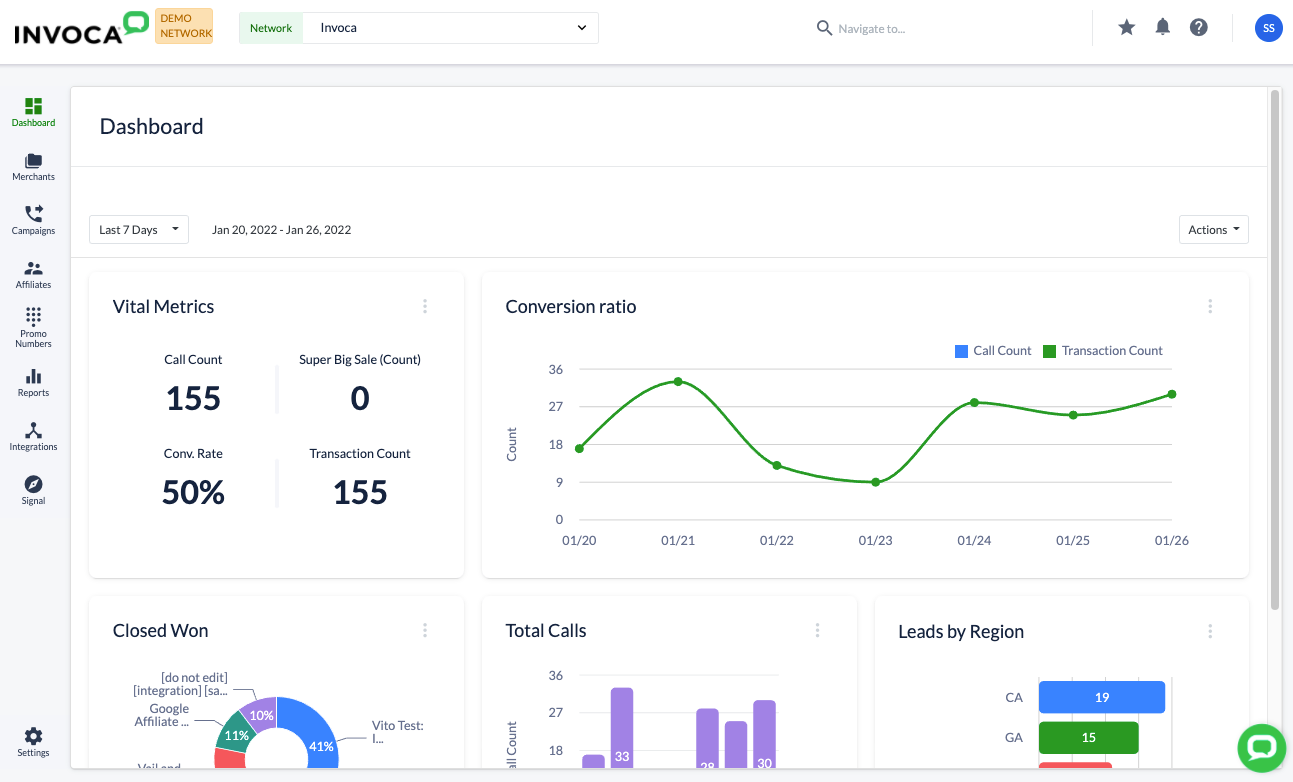Click the Conv. Rate value 50%
The height and width of the screenshot is (782, 1293).
coord(193,492)
